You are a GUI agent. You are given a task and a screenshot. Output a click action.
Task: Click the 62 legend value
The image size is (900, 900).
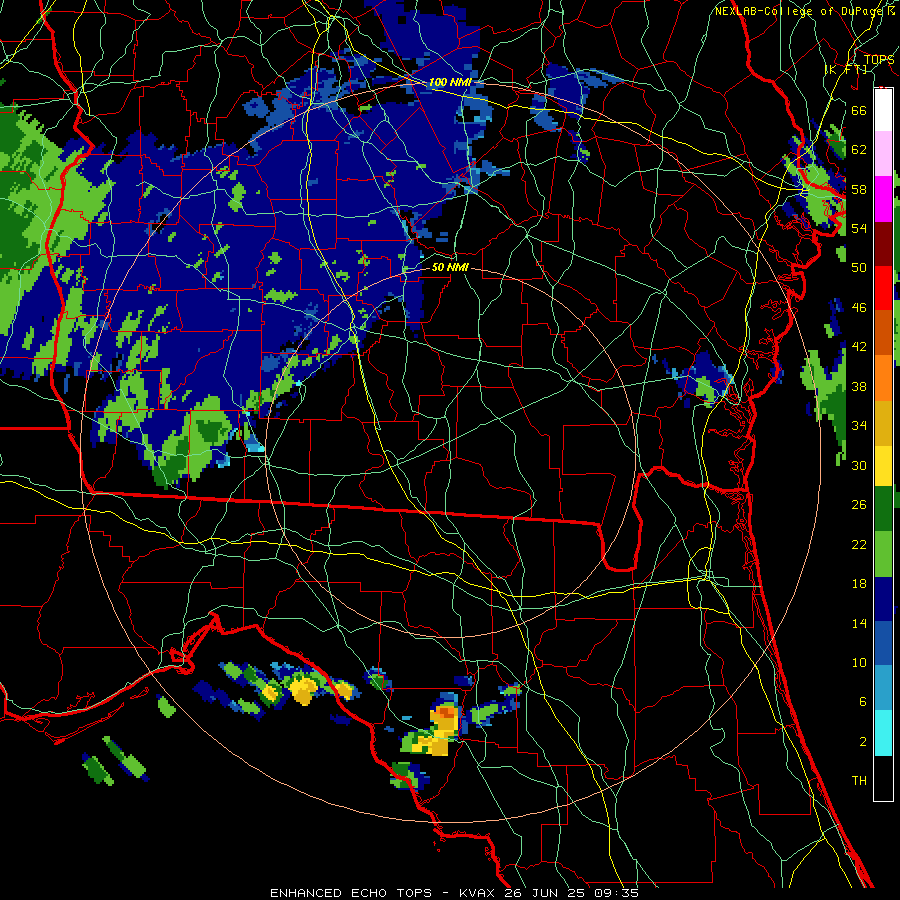859,150
